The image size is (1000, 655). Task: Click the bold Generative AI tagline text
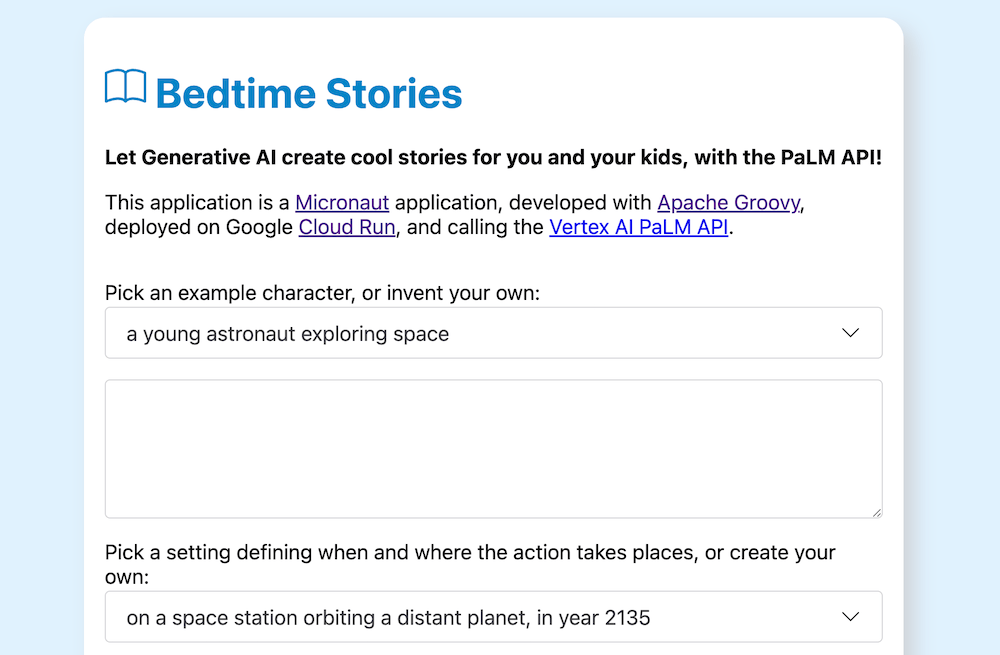493,157
